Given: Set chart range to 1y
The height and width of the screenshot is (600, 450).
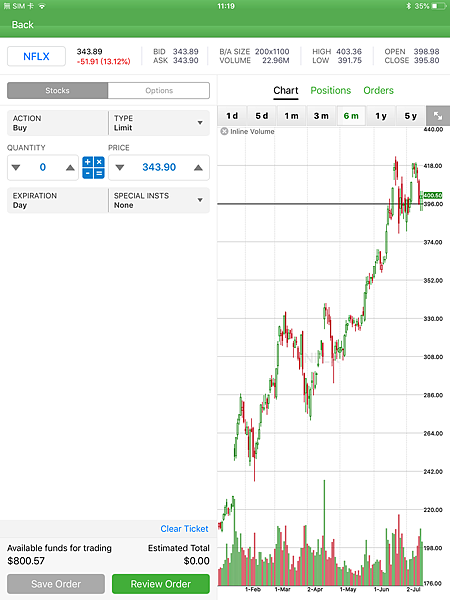Looking at the screenshot, I should pyautogui.click(x=381, y=116).
